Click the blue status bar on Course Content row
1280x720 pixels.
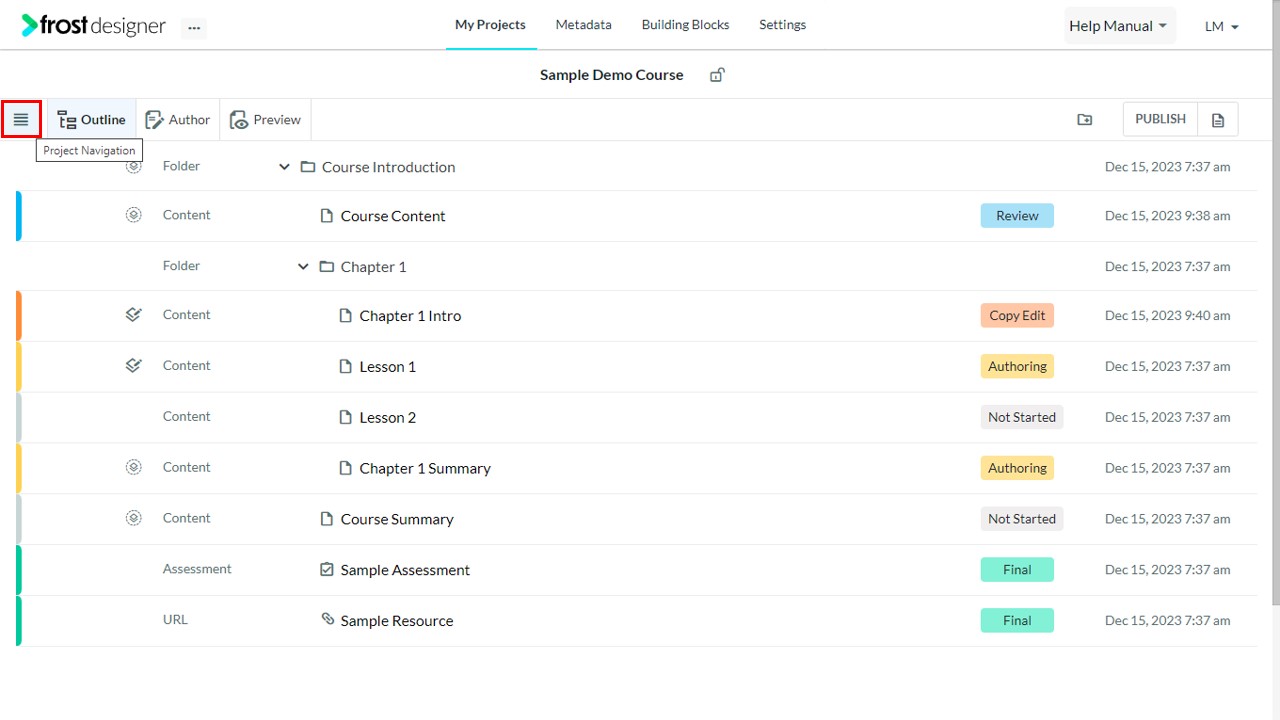[19, 216]
